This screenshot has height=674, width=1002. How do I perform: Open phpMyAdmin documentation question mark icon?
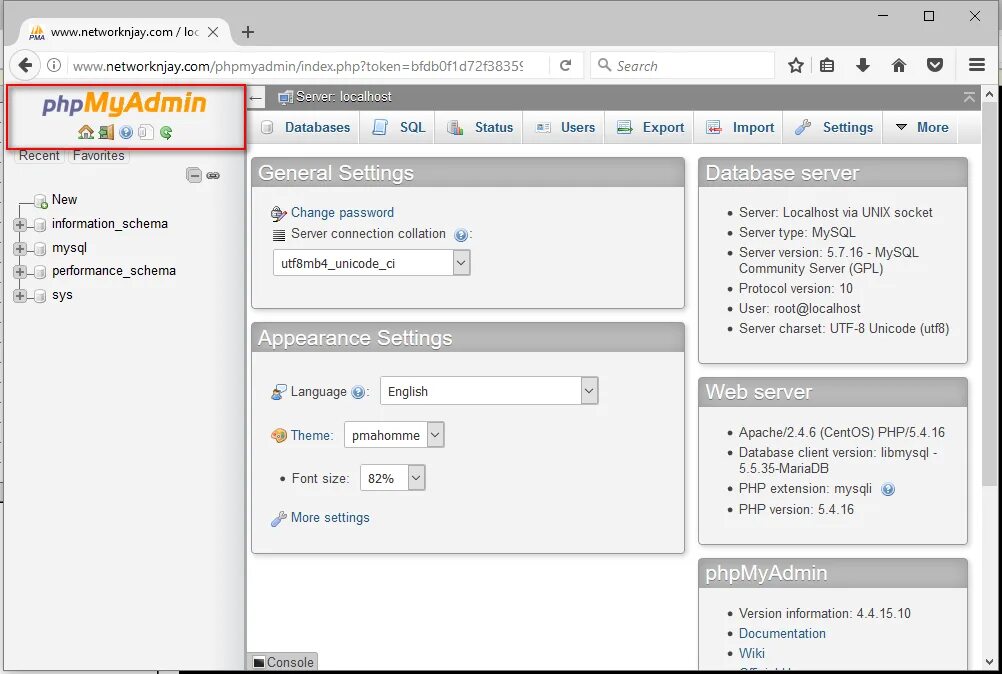125,131
